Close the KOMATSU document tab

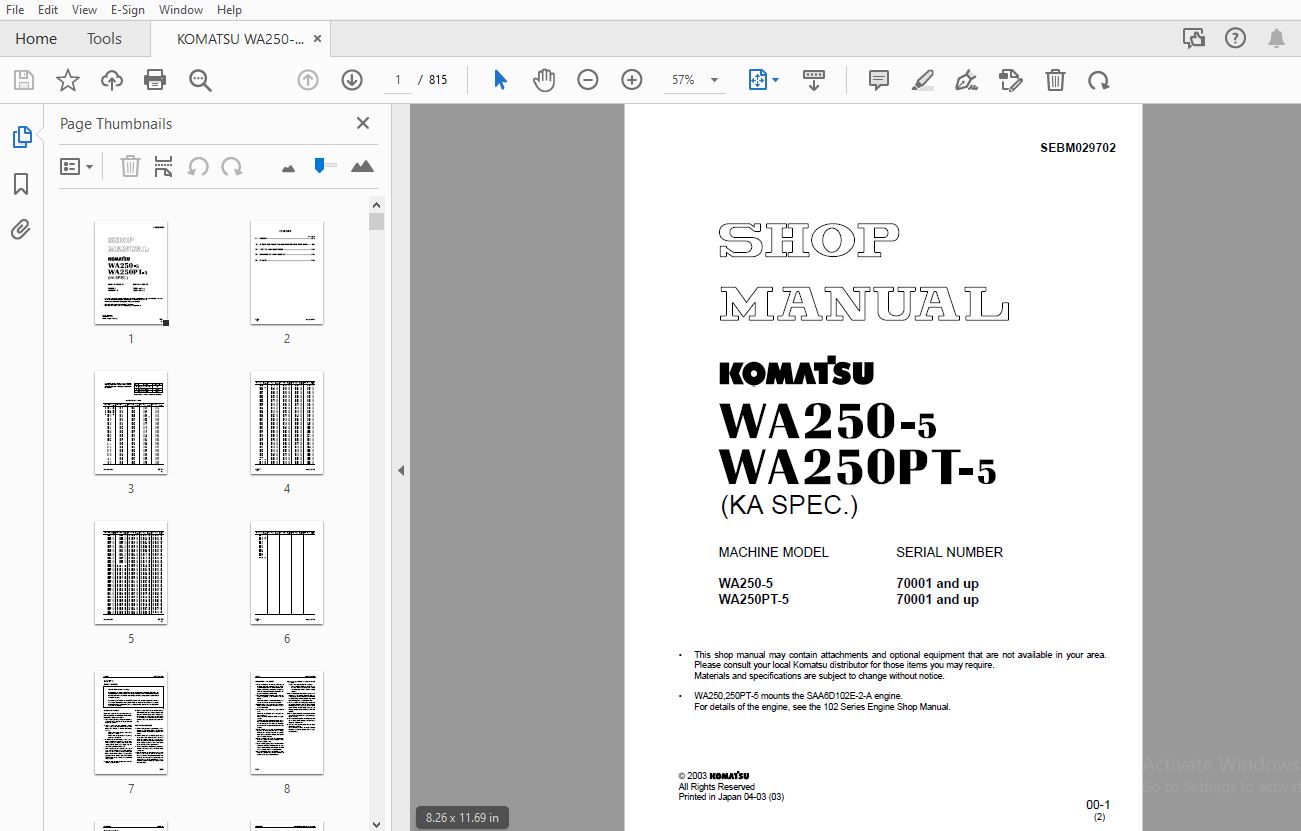pyautogui.click(x=318, y=39)
